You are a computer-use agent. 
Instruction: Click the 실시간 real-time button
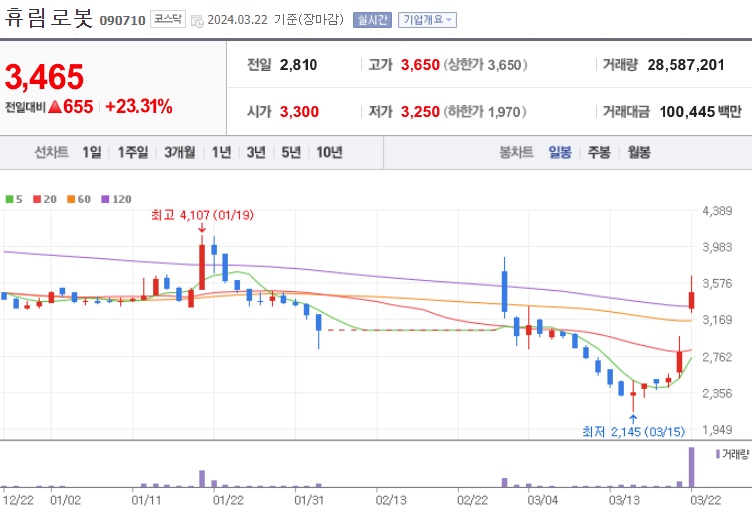pyautogui.click(x=372, y=20)
